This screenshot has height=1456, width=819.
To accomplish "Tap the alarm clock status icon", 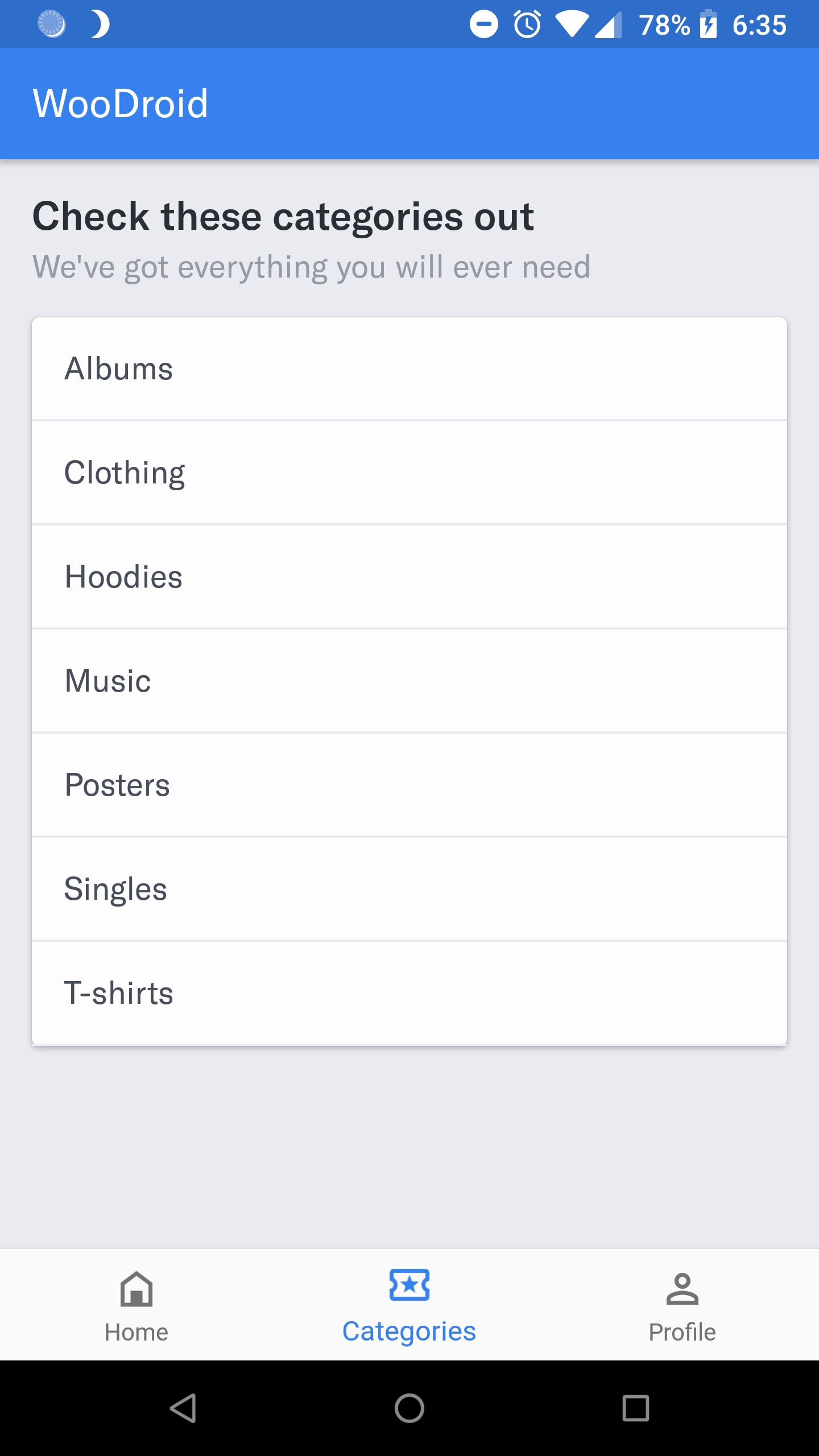I will pos(527,24).
